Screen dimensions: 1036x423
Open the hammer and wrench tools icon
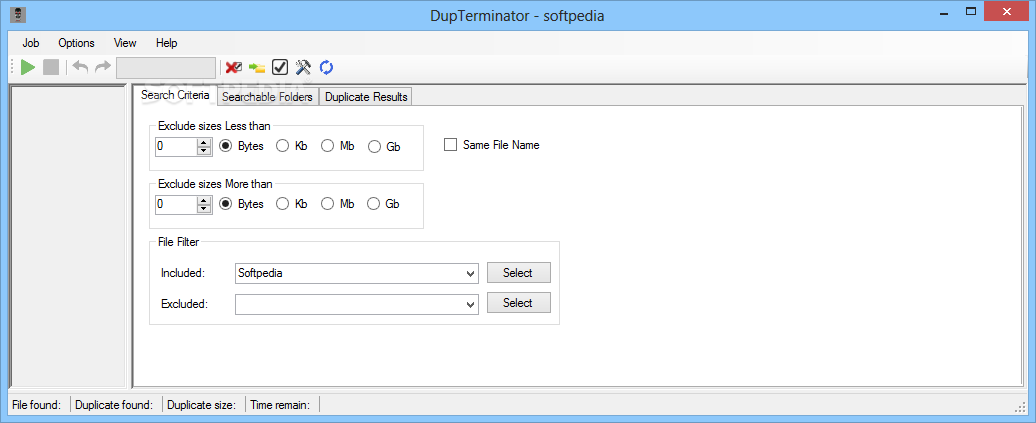pos(303,67)
